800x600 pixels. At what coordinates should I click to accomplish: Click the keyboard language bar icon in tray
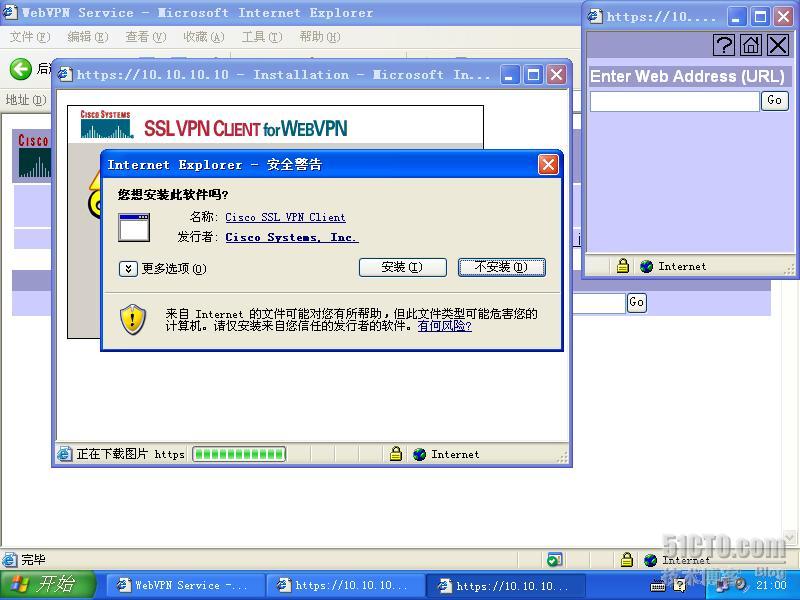point(658,586)
